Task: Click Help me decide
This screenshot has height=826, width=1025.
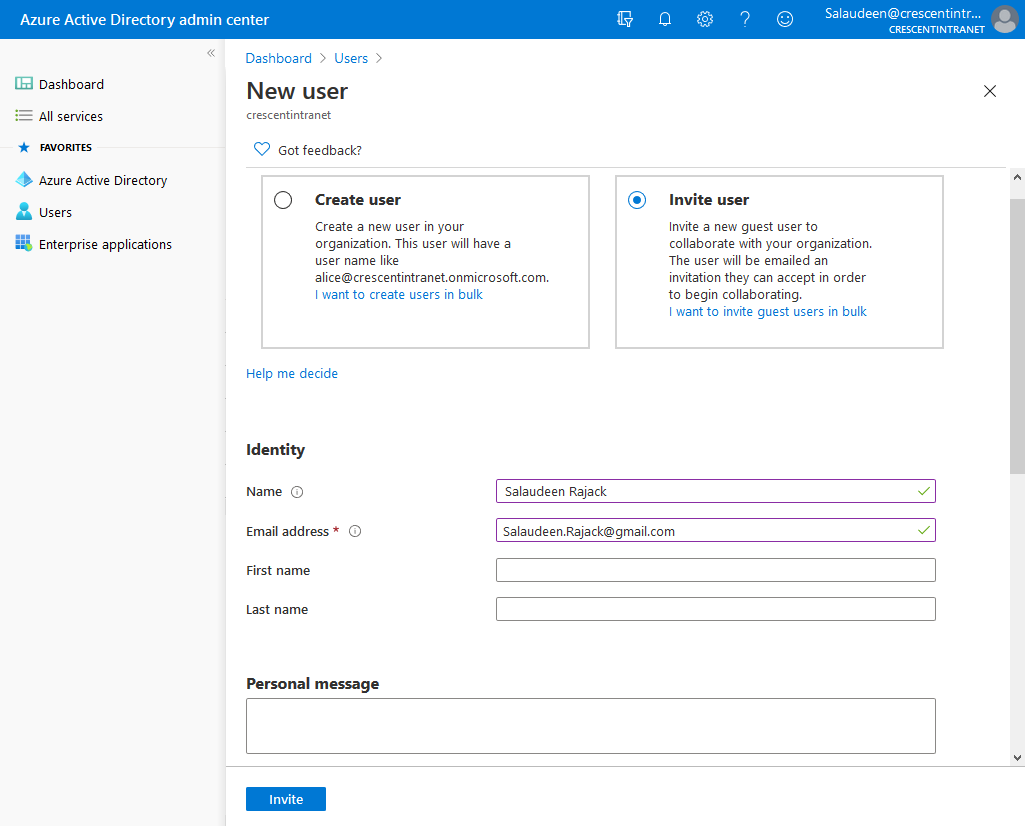Action: 292,373
